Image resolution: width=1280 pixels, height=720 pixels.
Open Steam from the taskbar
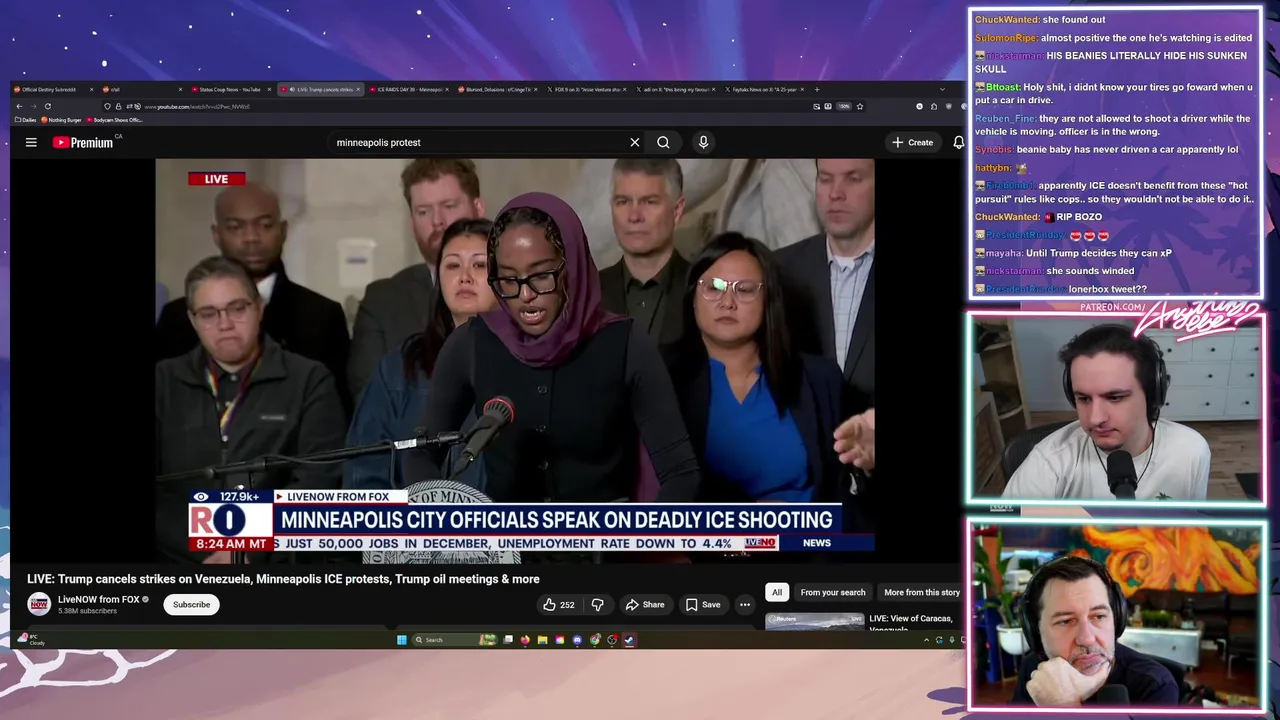[628, 640]
